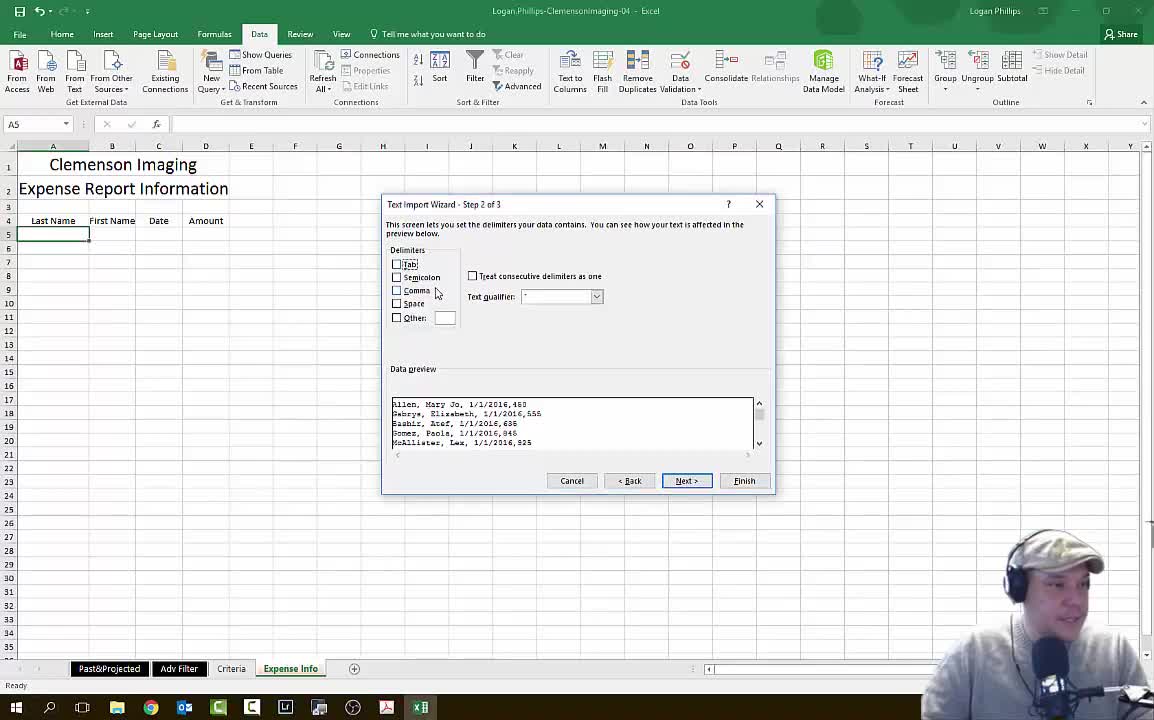Click the Remove Duplicates icon
The image size is (1154, 720).
(x=637, y=62)
